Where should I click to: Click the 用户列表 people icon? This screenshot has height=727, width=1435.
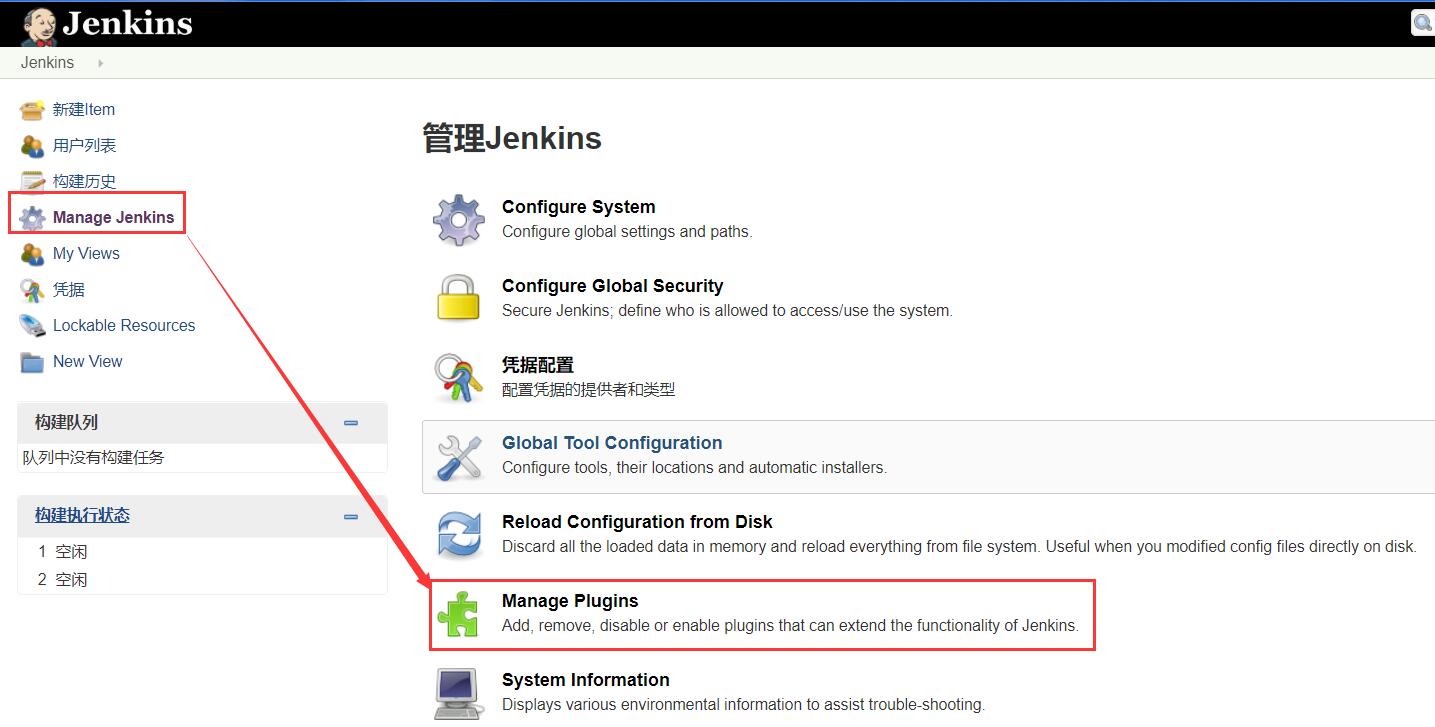(x=32, y=146)
